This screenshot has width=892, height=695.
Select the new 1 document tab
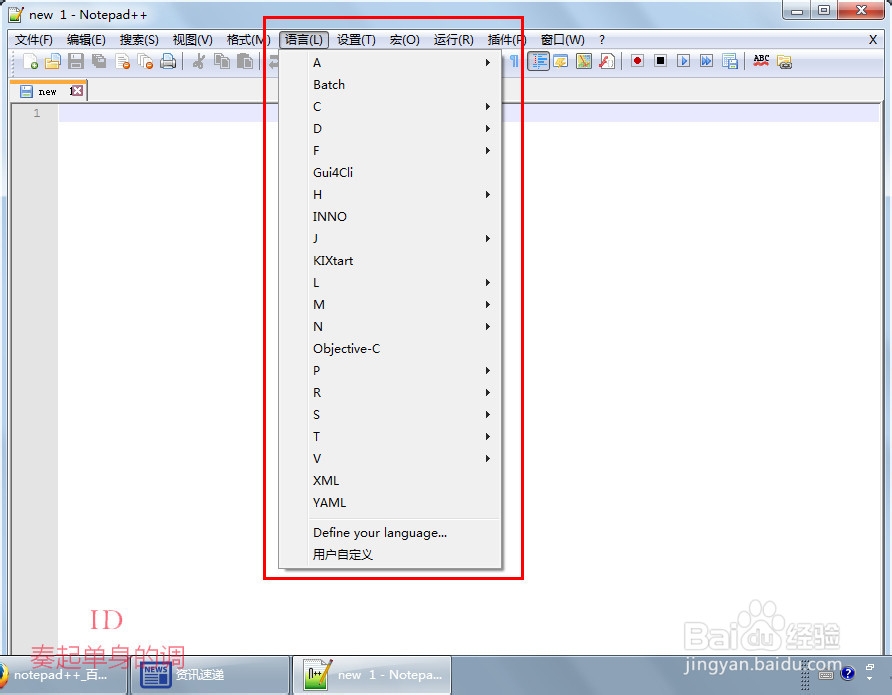[48, 91]
